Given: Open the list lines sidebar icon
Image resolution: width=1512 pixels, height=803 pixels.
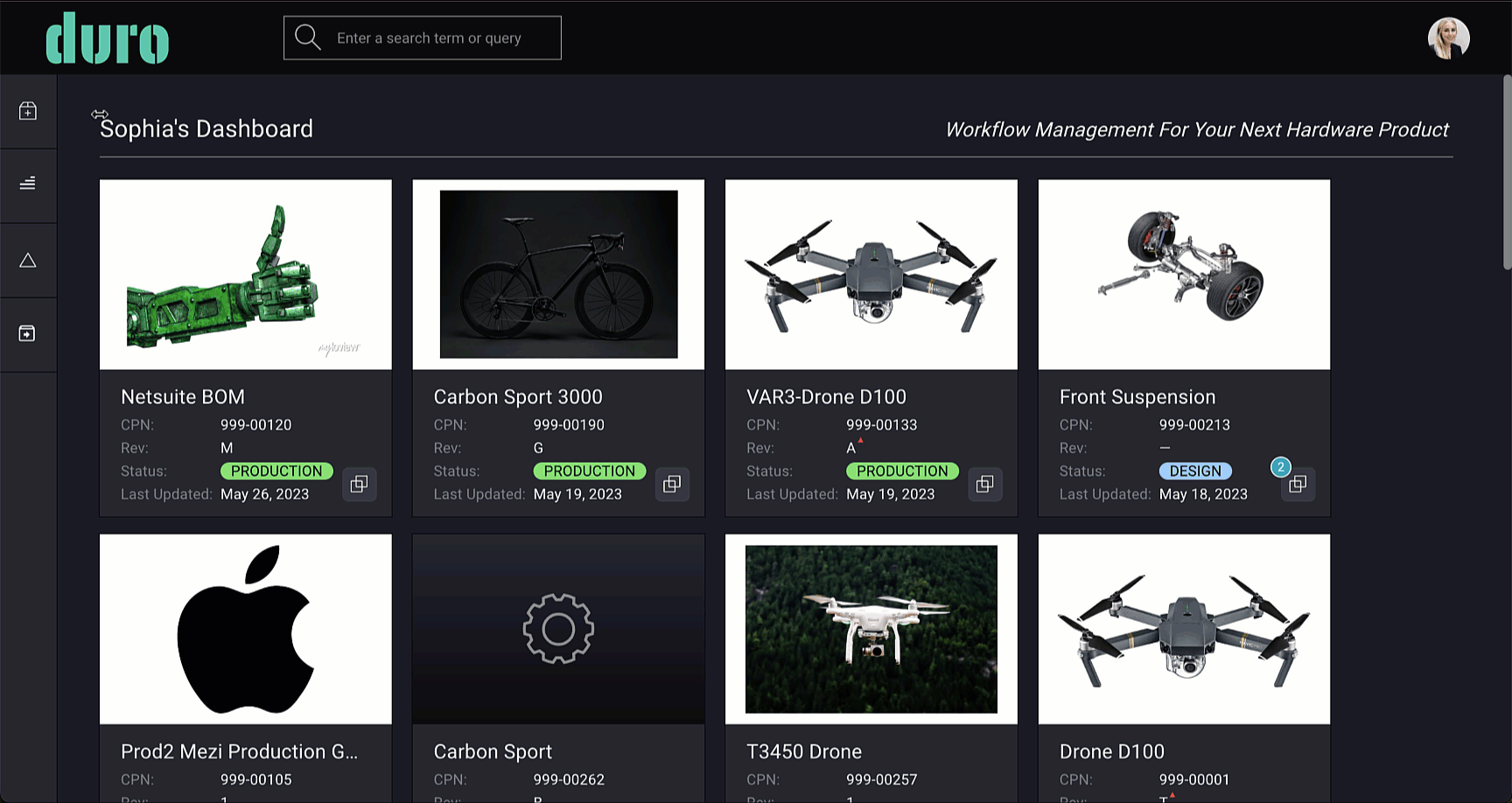Looking at the screenshot, I should tap(28, 184).
